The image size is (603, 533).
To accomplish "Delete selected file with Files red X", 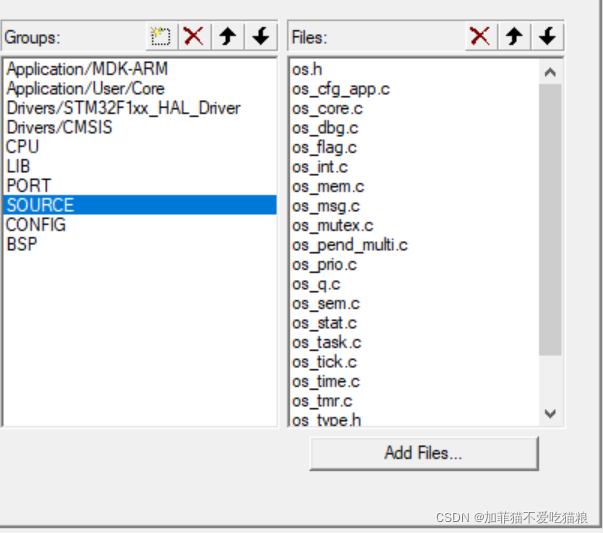I will click(x=481, y=37).
